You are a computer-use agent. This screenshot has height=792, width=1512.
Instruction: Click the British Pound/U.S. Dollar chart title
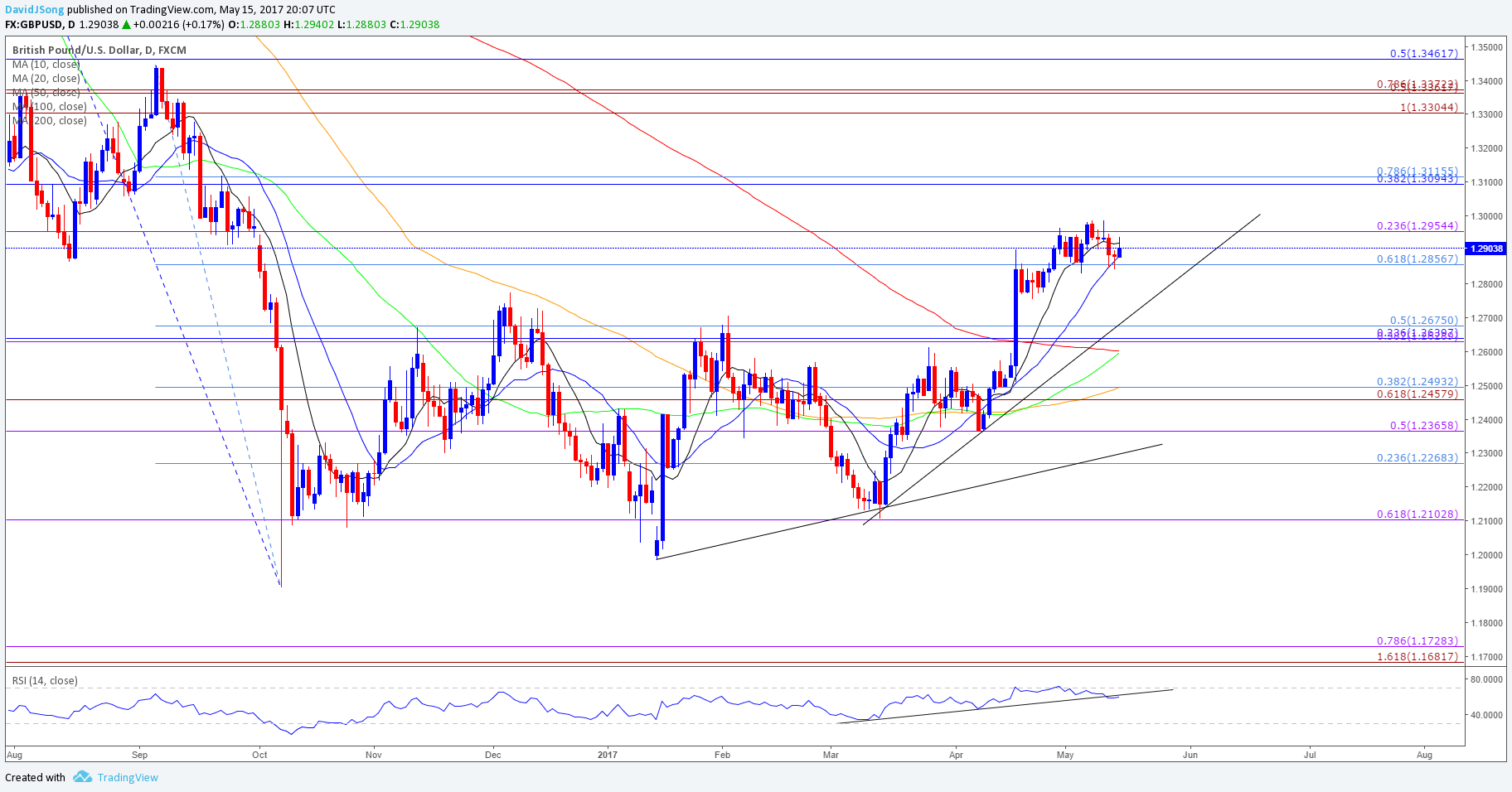[99, 50]
